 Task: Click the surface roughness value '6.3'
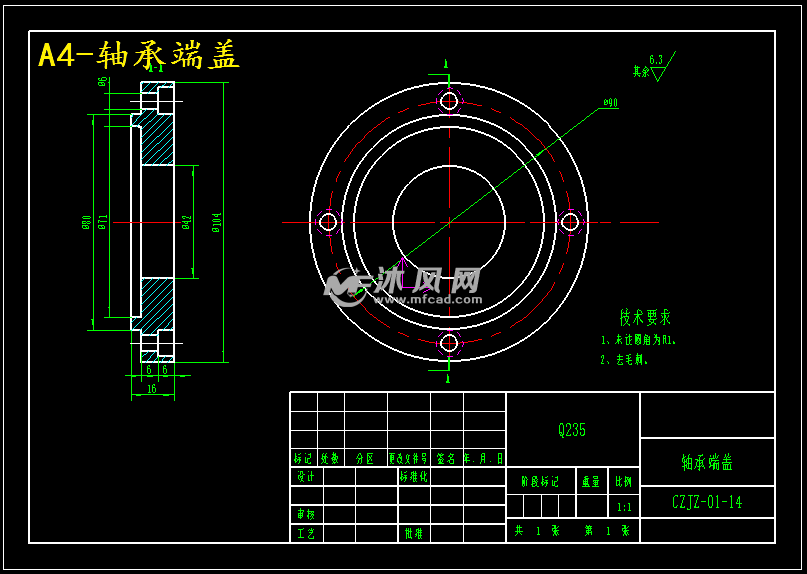(x=656, y=60)
